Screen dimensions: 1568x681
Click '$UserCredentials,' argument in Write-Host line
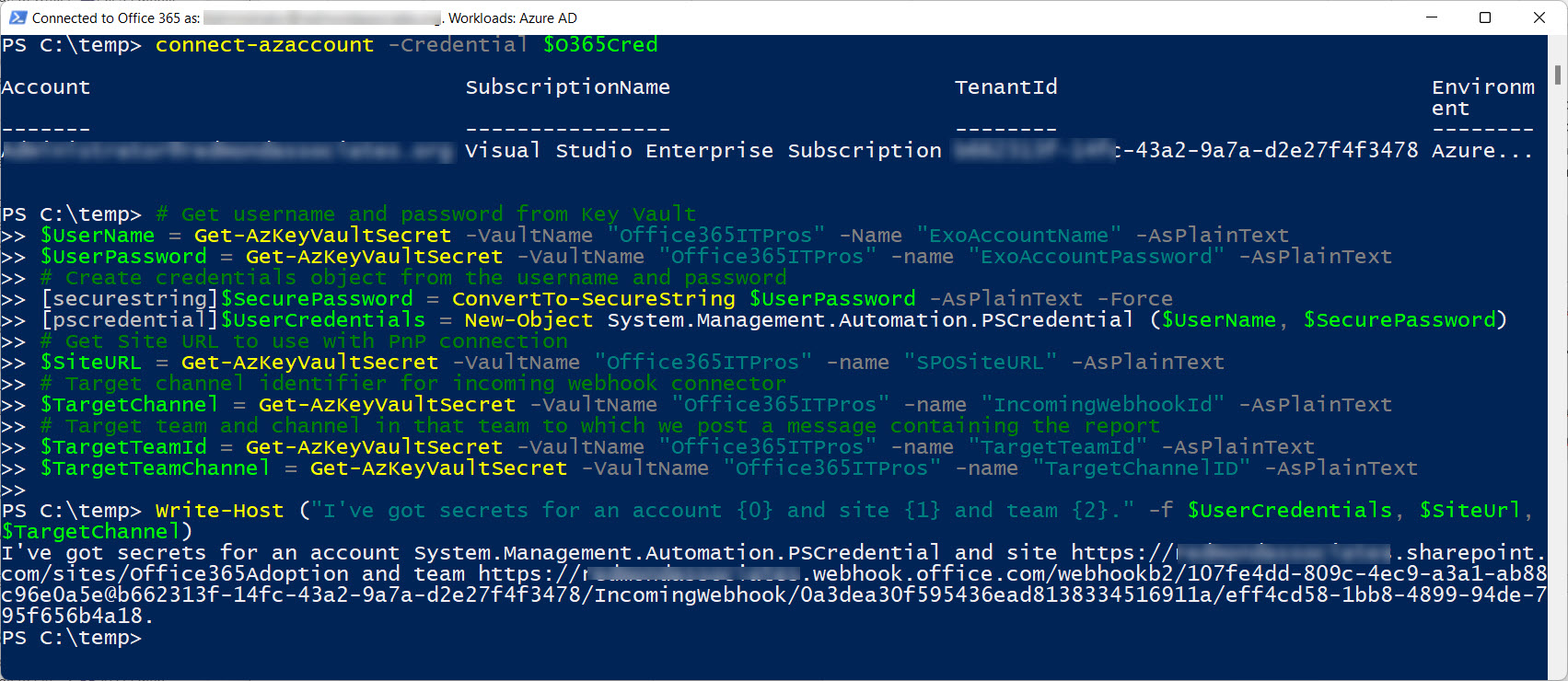(1295, 511)
